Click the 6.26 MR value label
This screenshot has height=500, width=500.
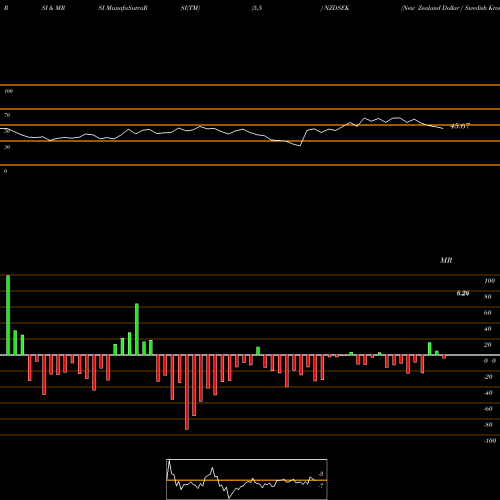point(463,293)
